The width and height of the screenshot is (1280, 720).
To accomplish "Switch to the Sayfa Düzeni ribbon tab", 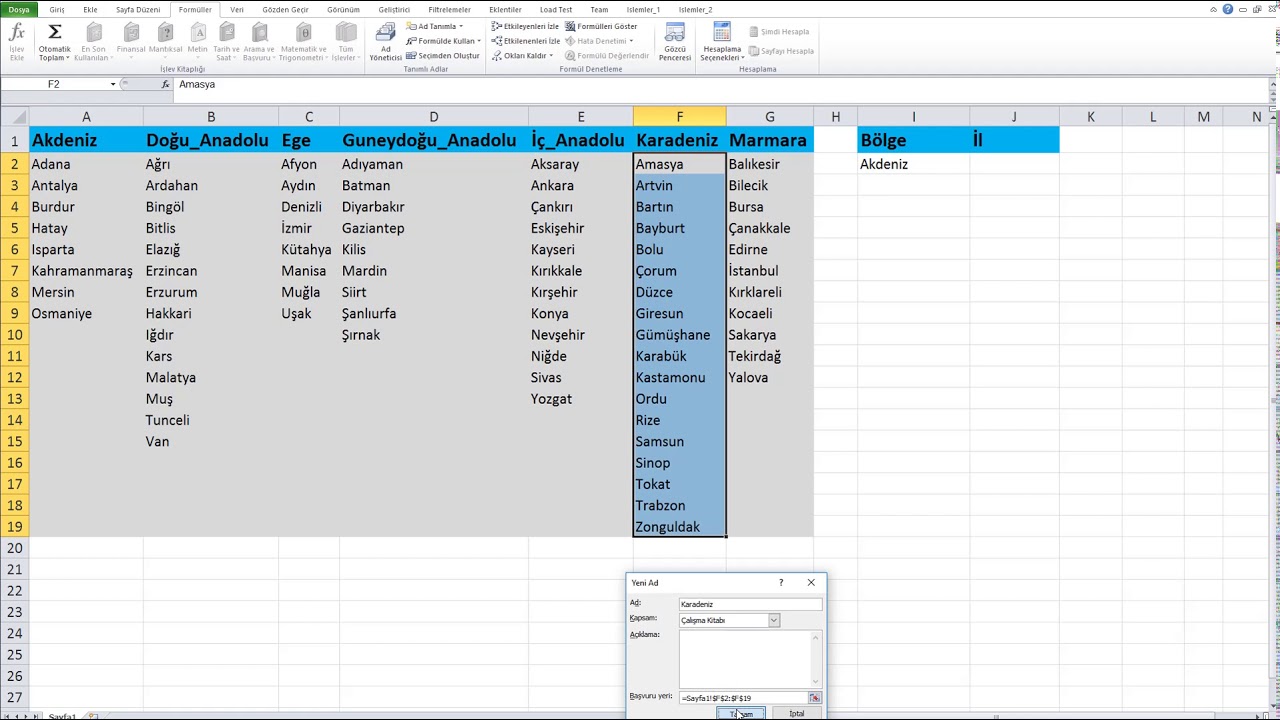I will (138, 9).
